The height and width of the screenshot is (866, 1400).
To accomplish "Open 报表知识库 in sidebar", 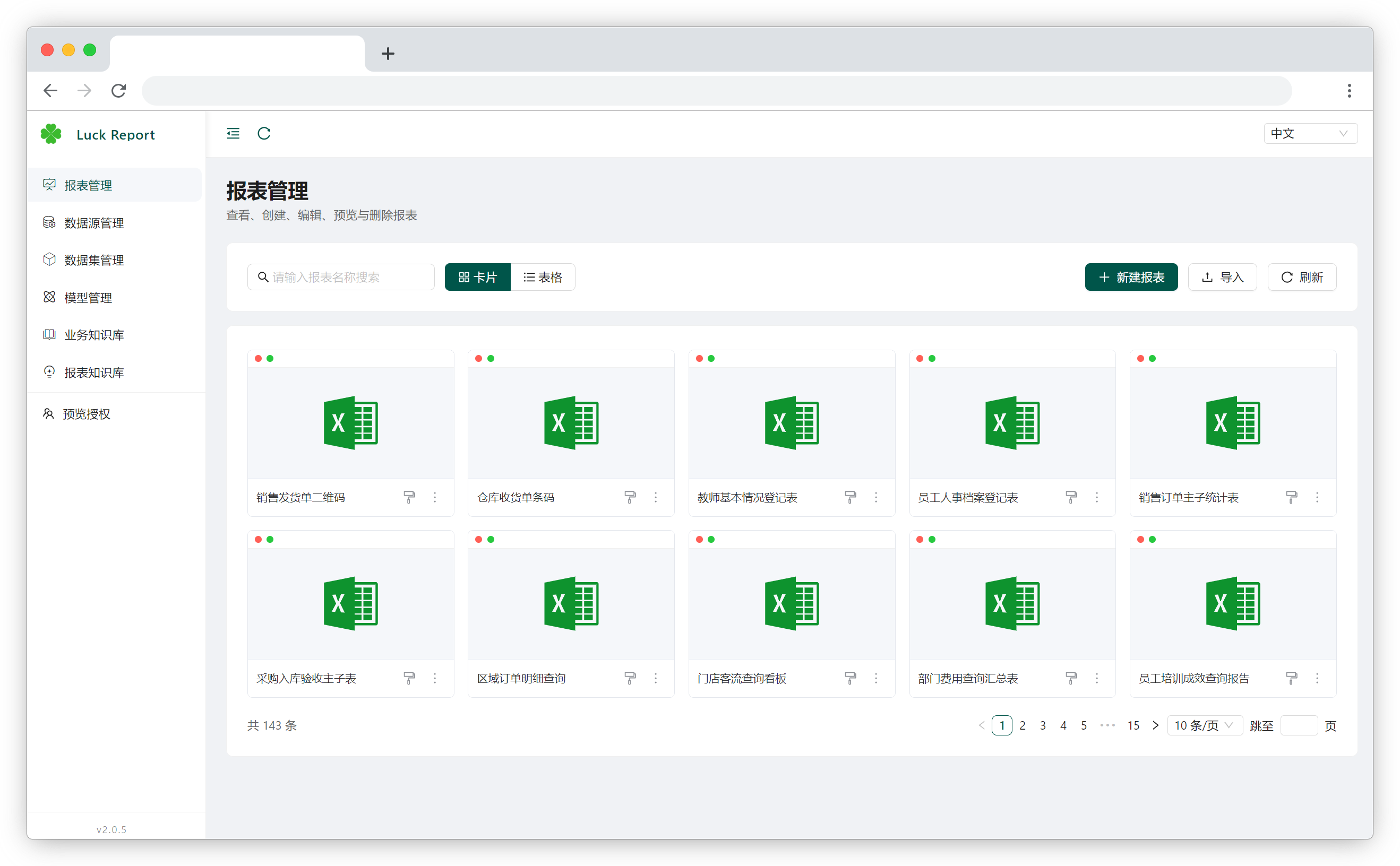I will [115, 373].
